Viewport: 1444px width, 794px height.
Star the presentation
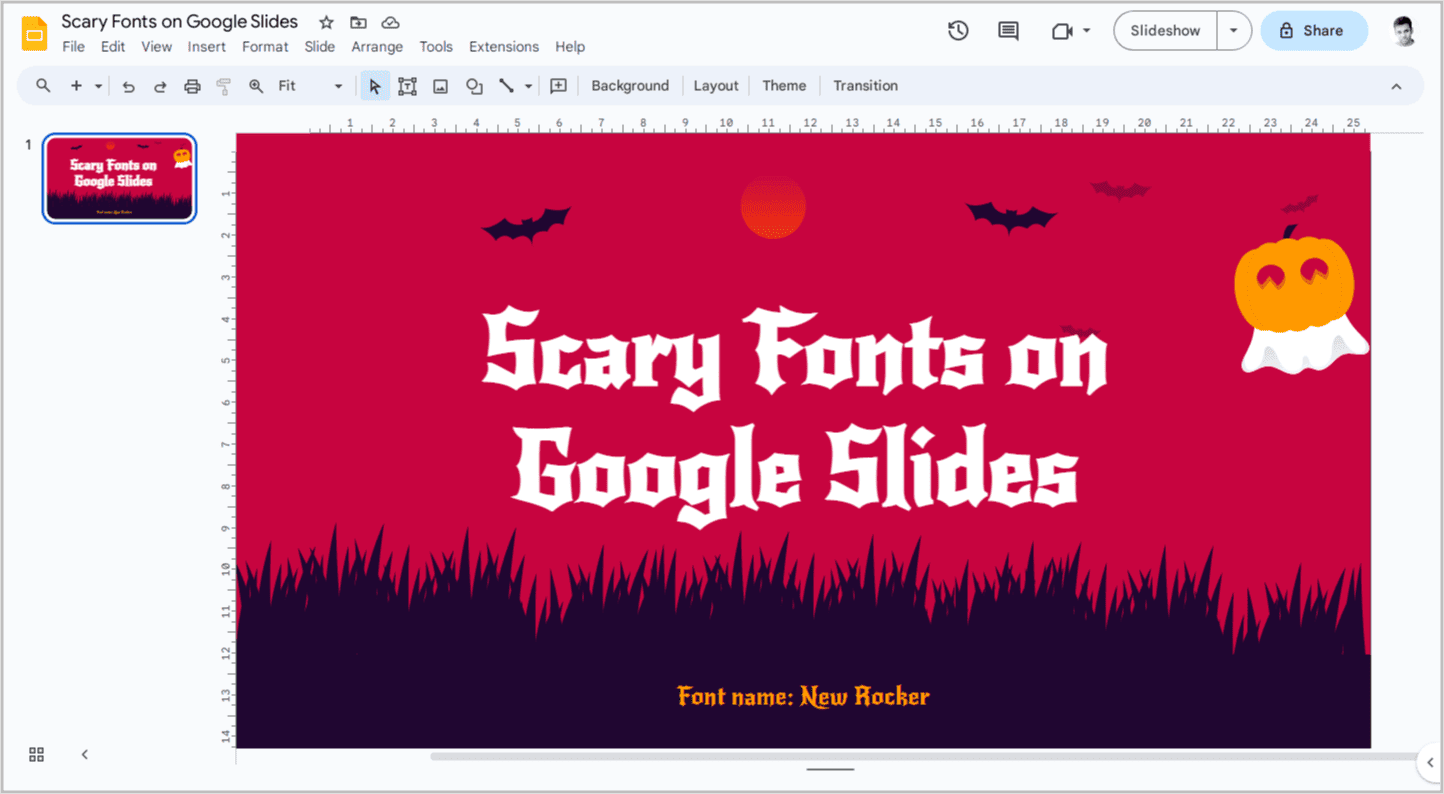pyautogui.click(x=326, y=22)
